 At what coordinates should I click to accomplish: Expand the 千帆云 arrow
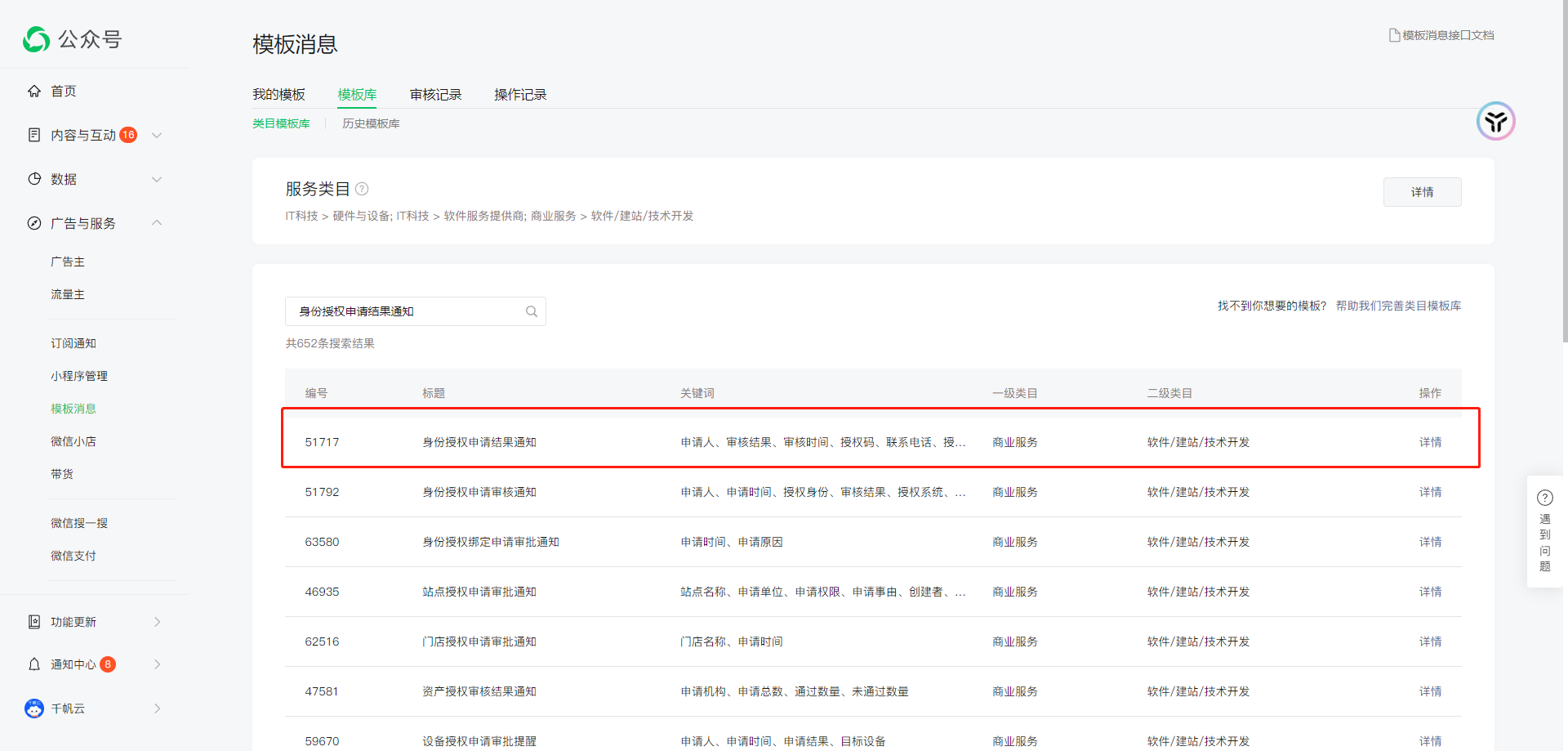[x=157, y=709]
